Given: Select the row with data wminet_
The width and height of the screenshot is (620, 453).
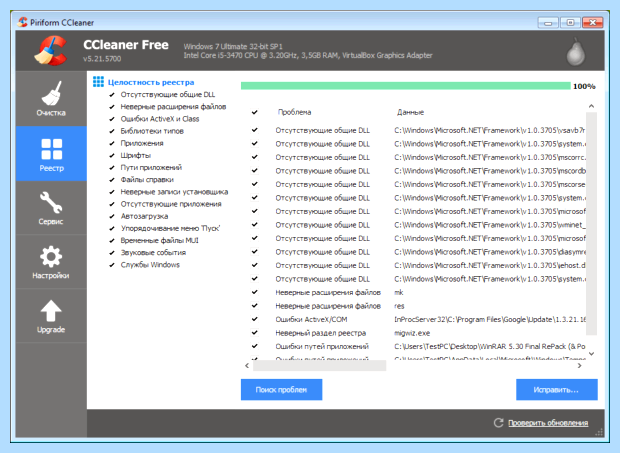Looking at the screenshot, I should 418,225.
